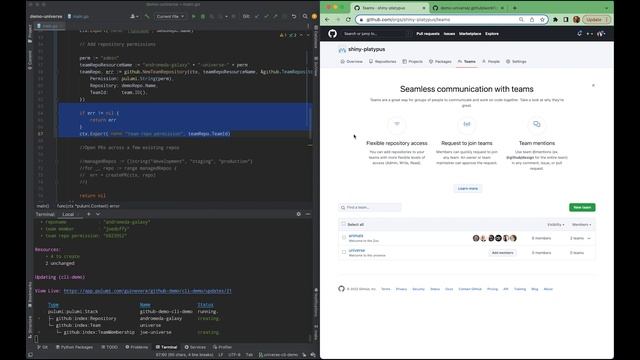Click the GitHub Octocat logo in the header
The width and height of the screenshot is (640, 360).
[332, 33]
